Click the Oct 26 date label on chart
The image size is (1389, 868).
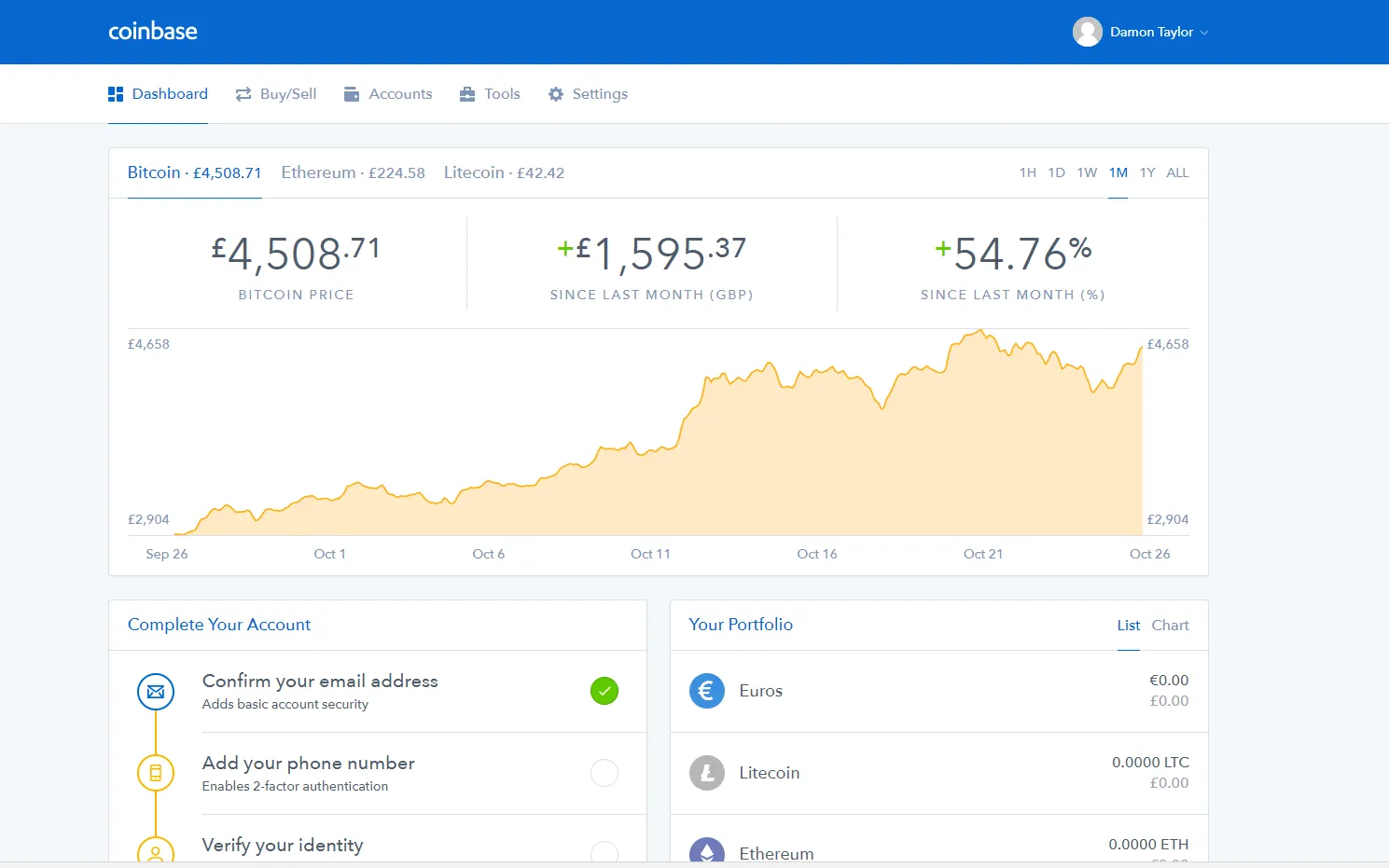coord(1149,554)
